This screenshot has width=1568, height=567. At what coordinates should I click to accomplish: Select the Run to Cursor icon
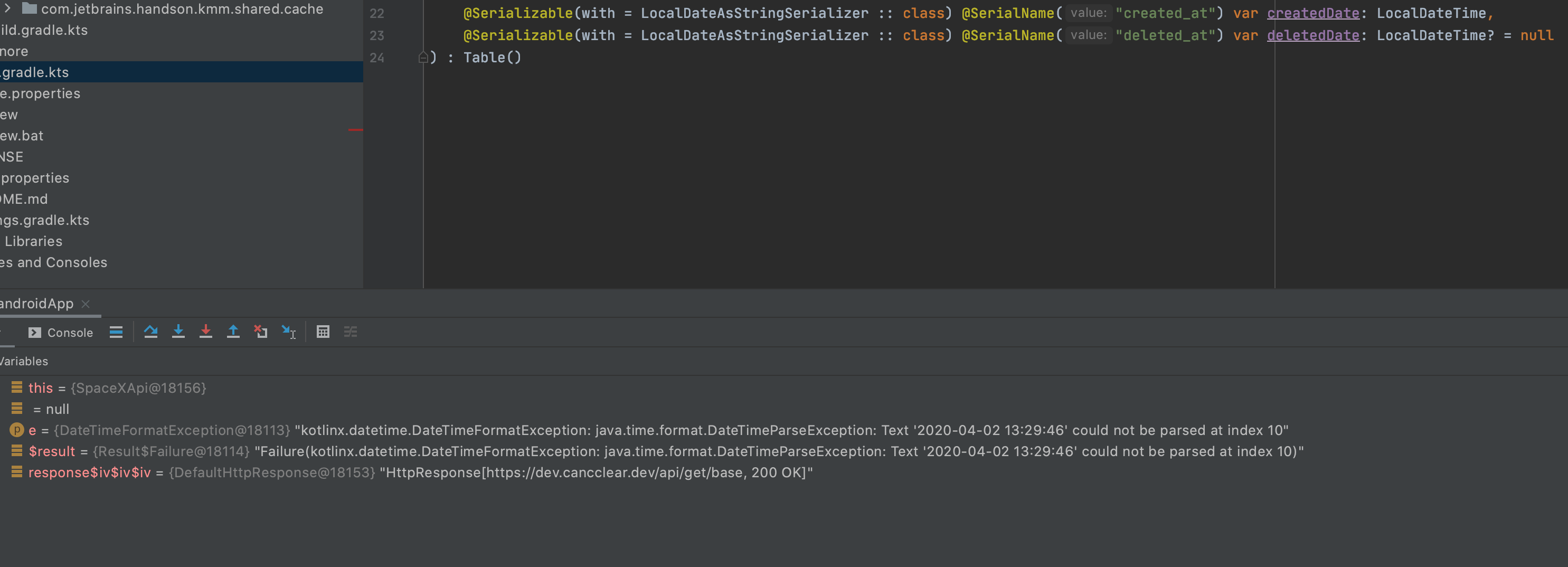[288, 332]
